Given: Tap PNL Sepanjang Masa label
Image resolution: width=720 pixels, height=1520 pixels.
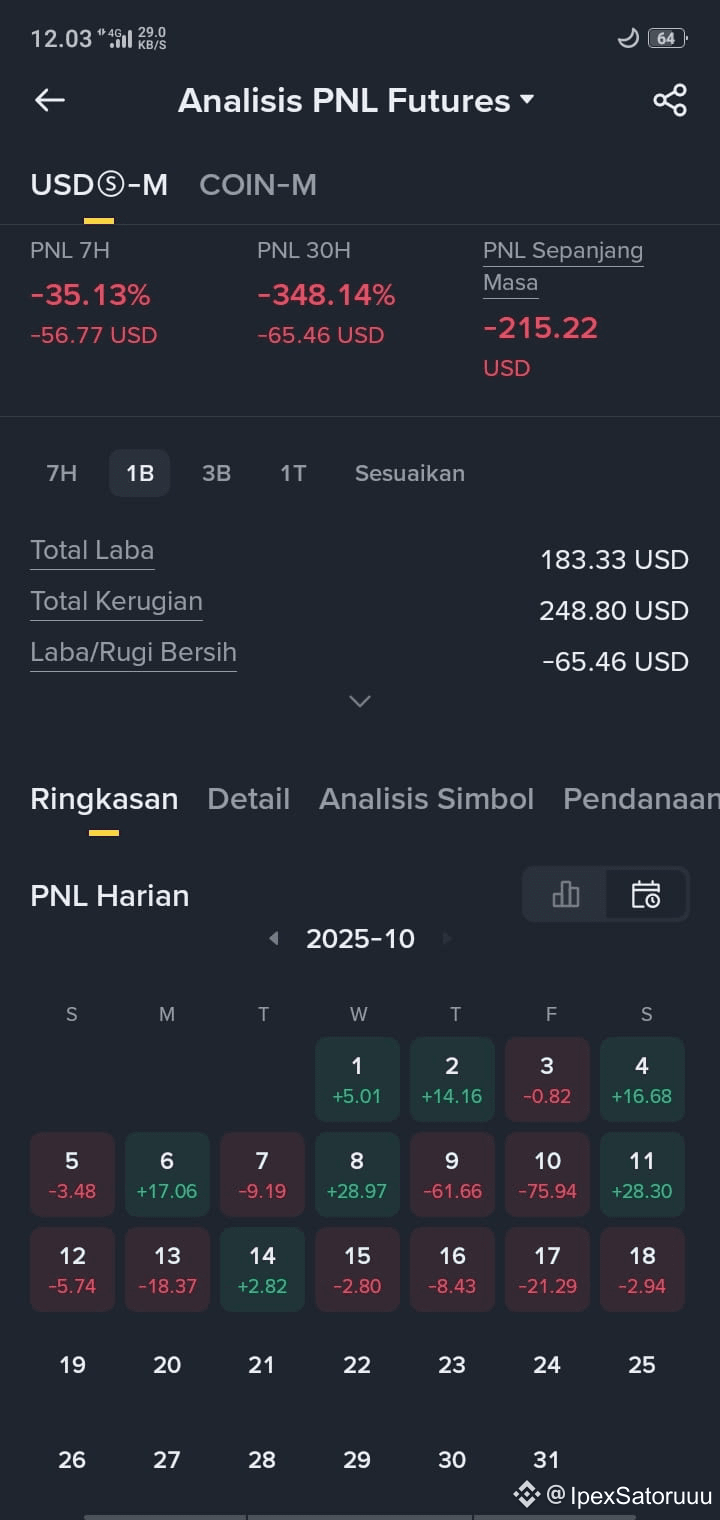Looking at the screenshot, I should point(563,266).
